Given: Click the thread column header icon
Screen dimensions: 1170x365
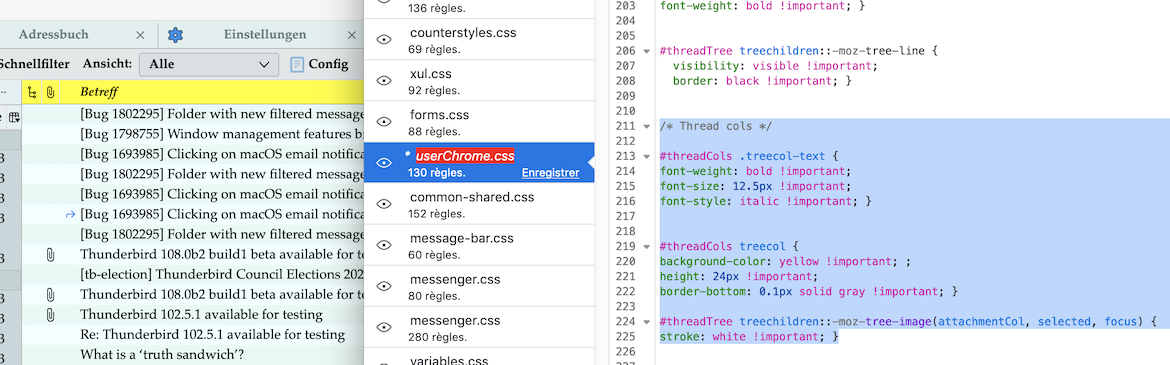Looking at the screenshot, I should click(x=31, y=93).
